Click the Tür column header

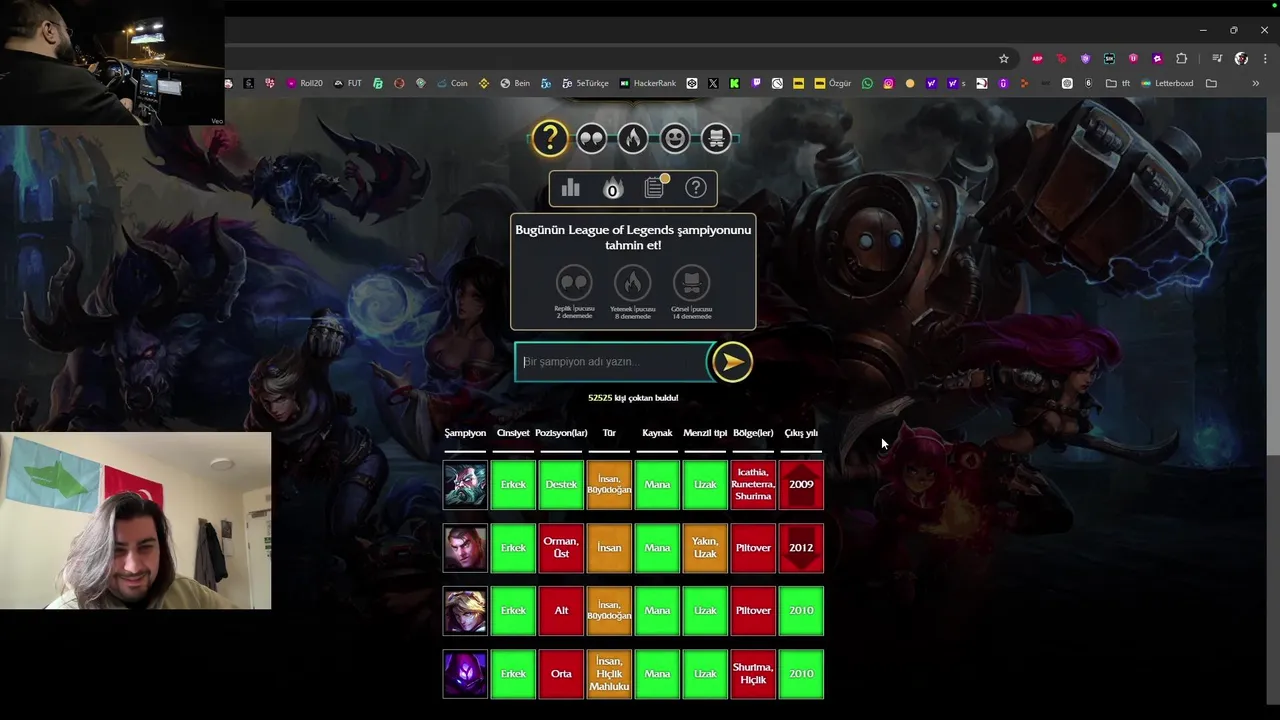coord(609,433)
